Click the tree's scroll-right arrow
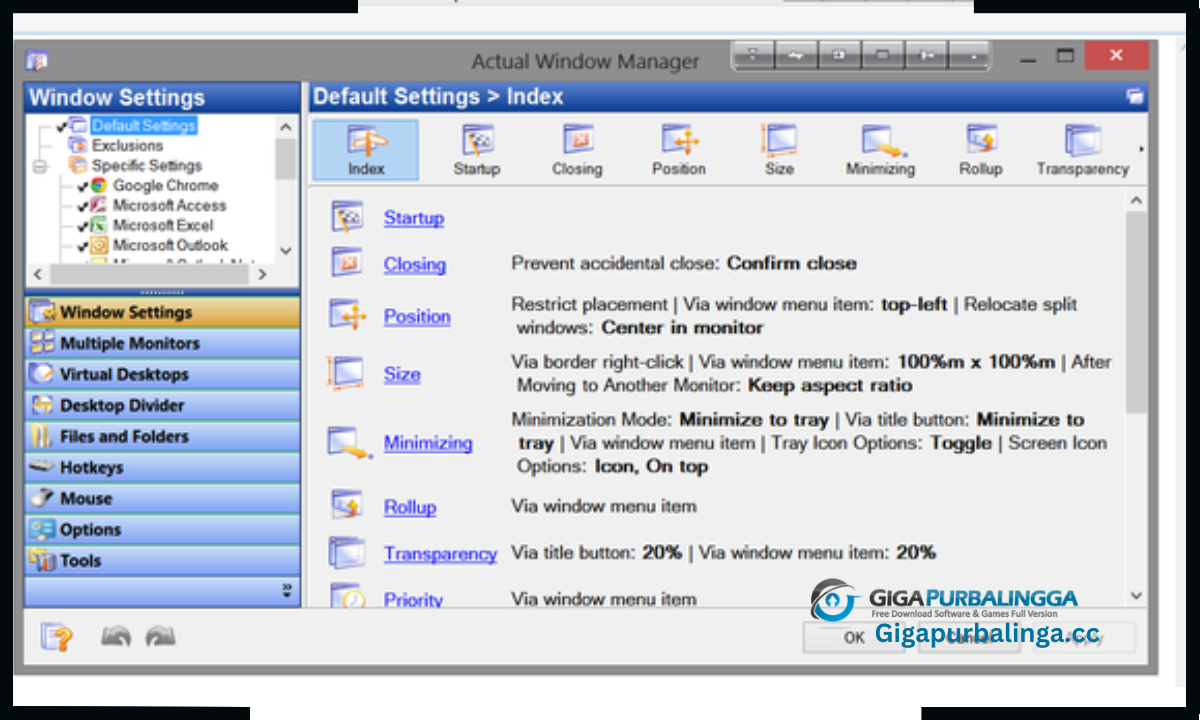Viewport: 1200px width, 720px height. (x=262, y=273)
